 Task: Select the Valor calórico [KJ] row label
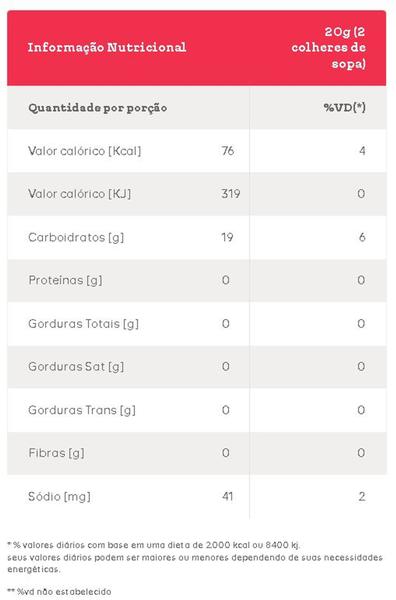tap(80, 194)
